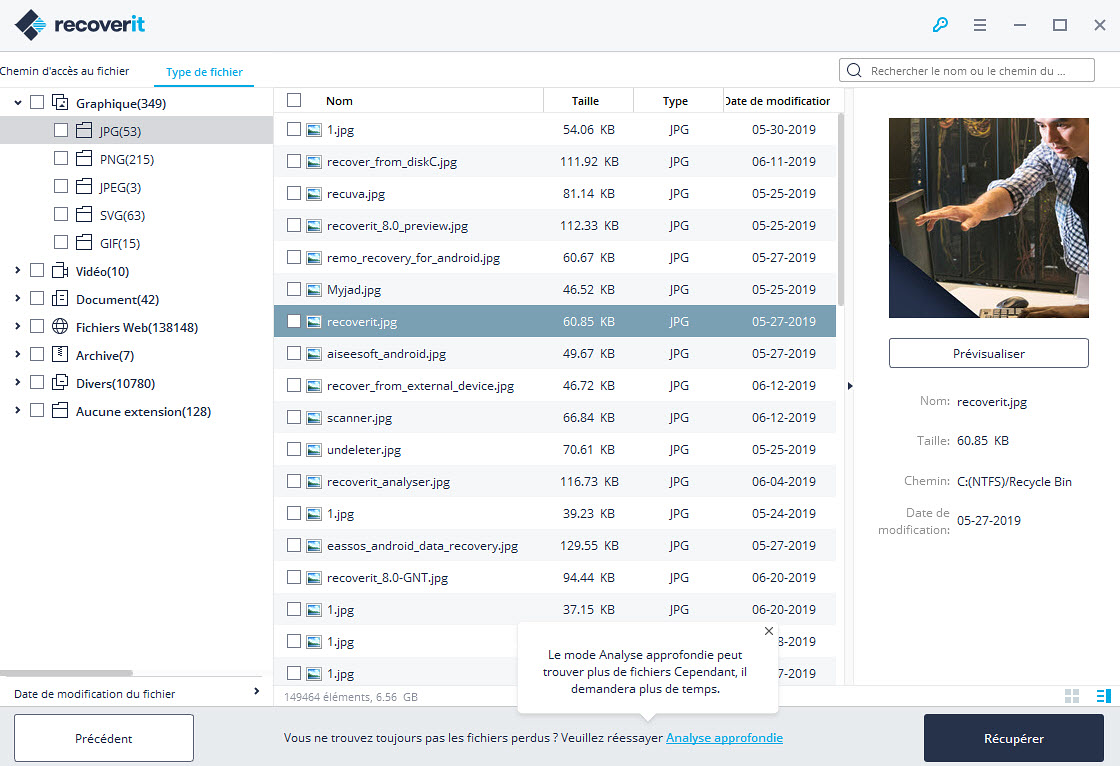Click image icon of undeleter.jpg
The width and height of the screenshot is (1120, 766).
click(314, 450)
